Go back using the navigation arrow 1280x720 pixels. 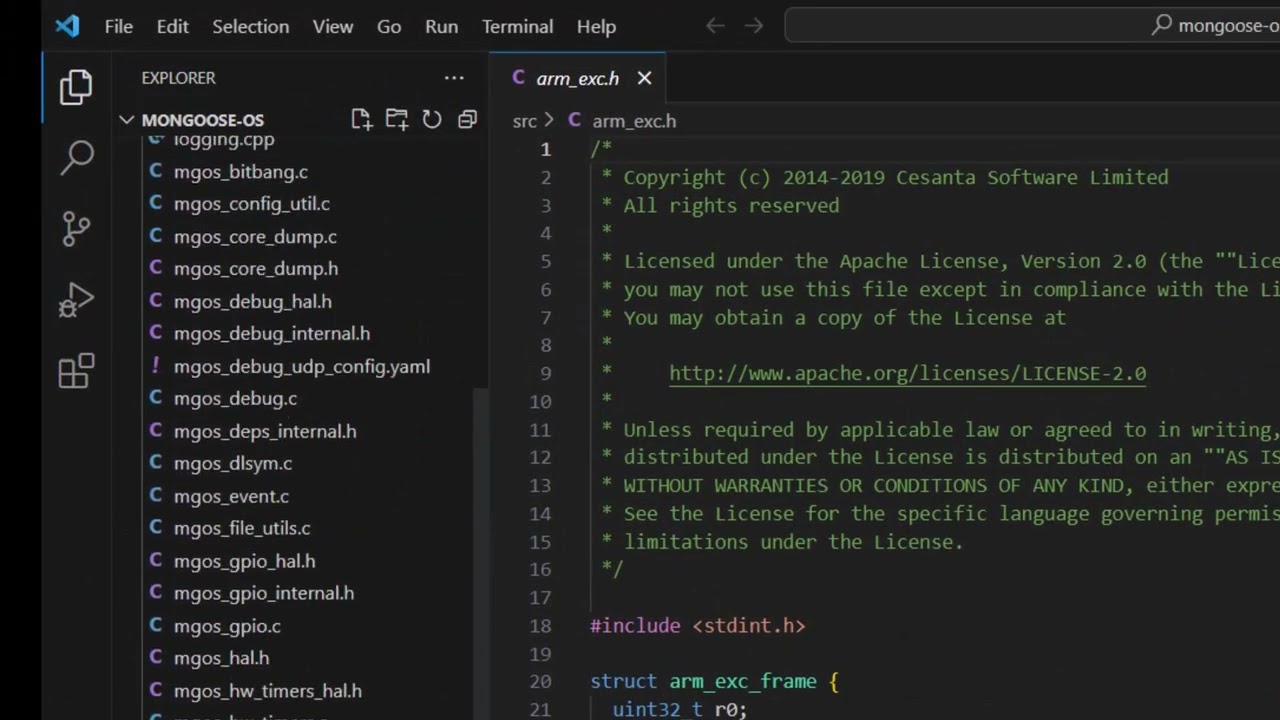tap(715, 26)
